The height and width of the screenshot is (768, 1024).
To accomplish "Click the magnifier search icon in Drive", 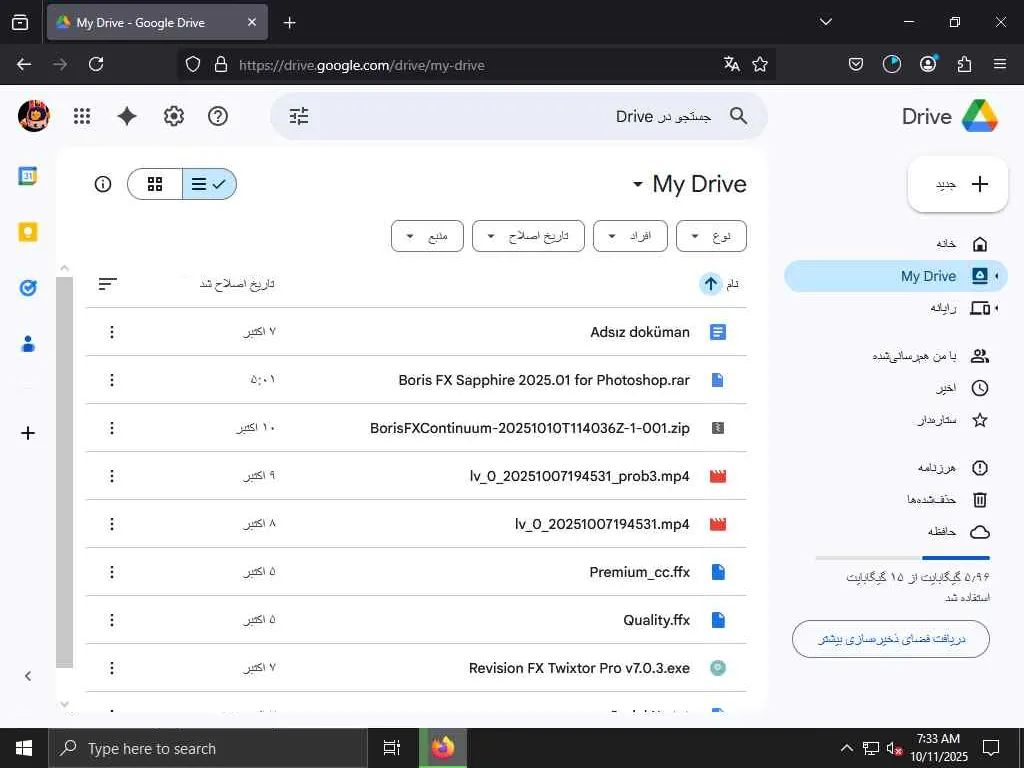I will point(739,116).
